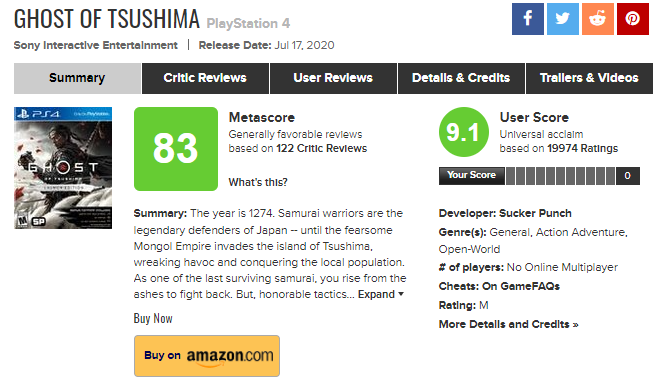Pin the page on Pinterest

pyautogui.click(x=633, y=19)
